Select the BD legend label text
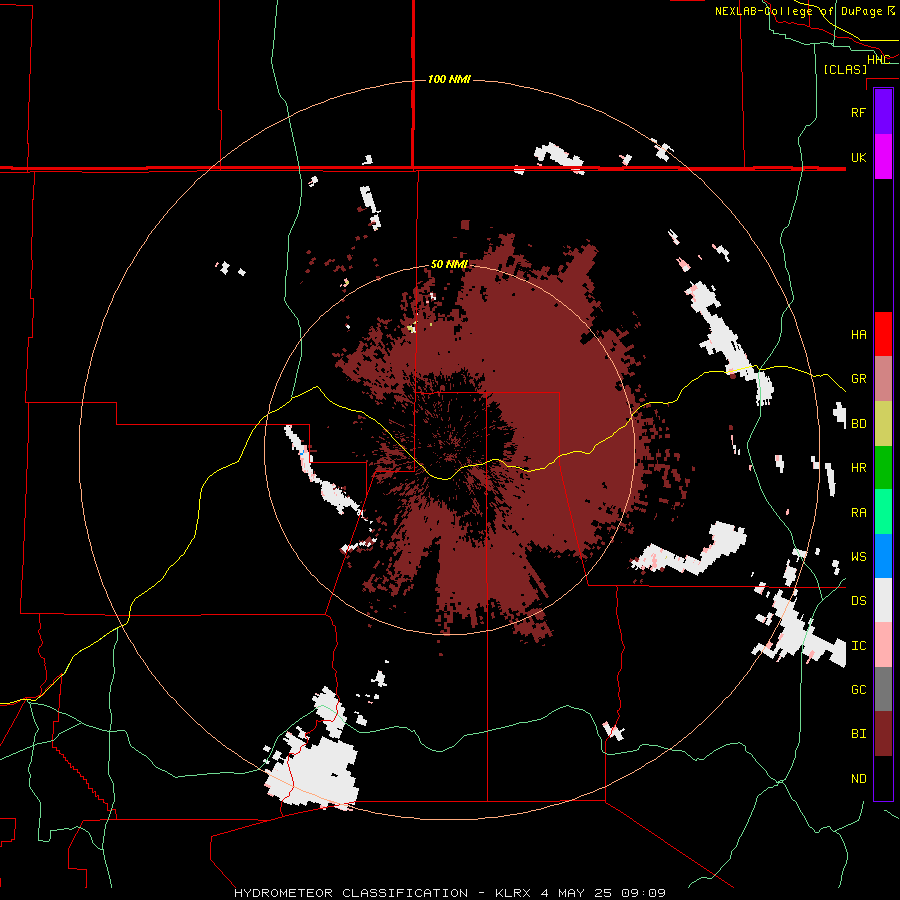Image resolution: width=900 pixels, height=900 pixels. [858, 424]
